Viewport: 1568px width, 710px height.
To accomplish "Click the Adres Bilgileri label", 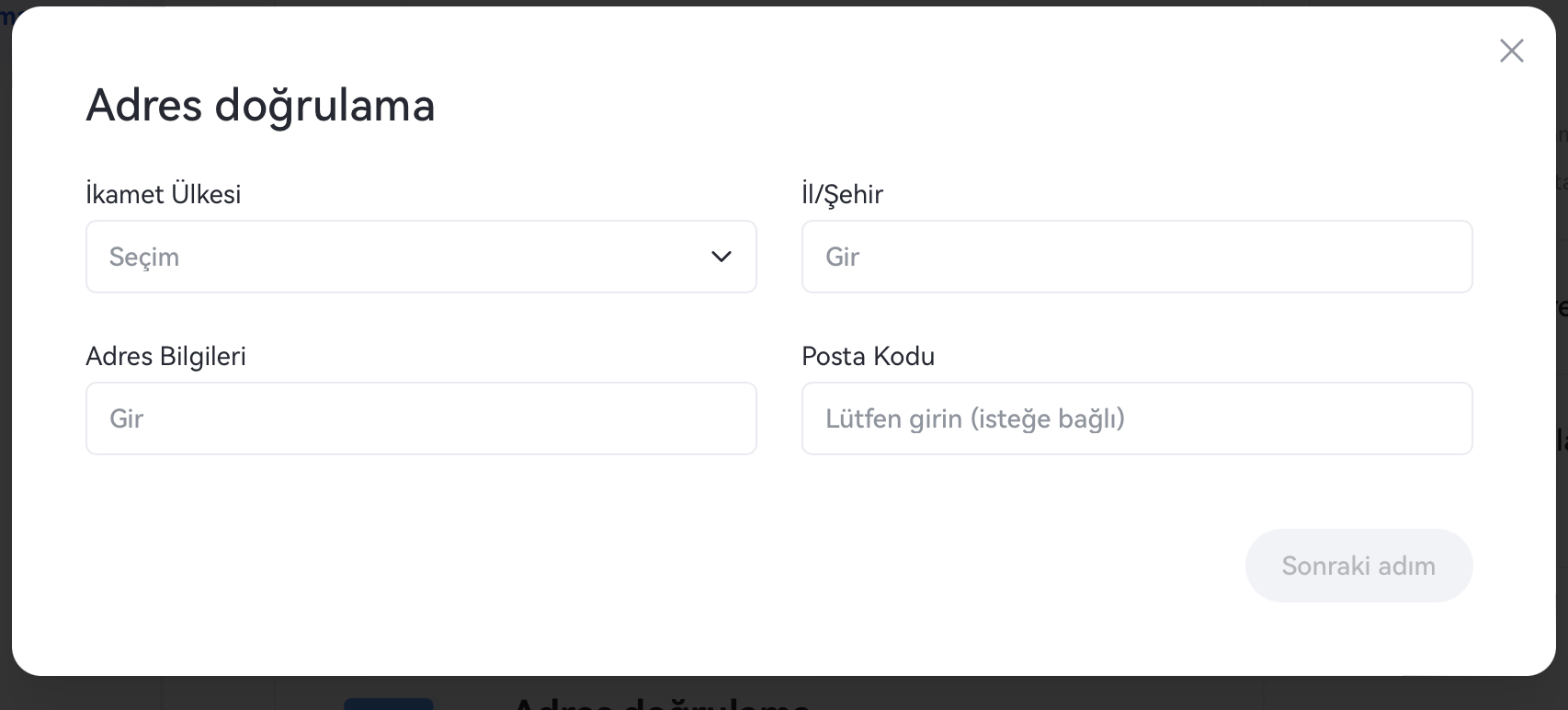I will click(165, 356).
